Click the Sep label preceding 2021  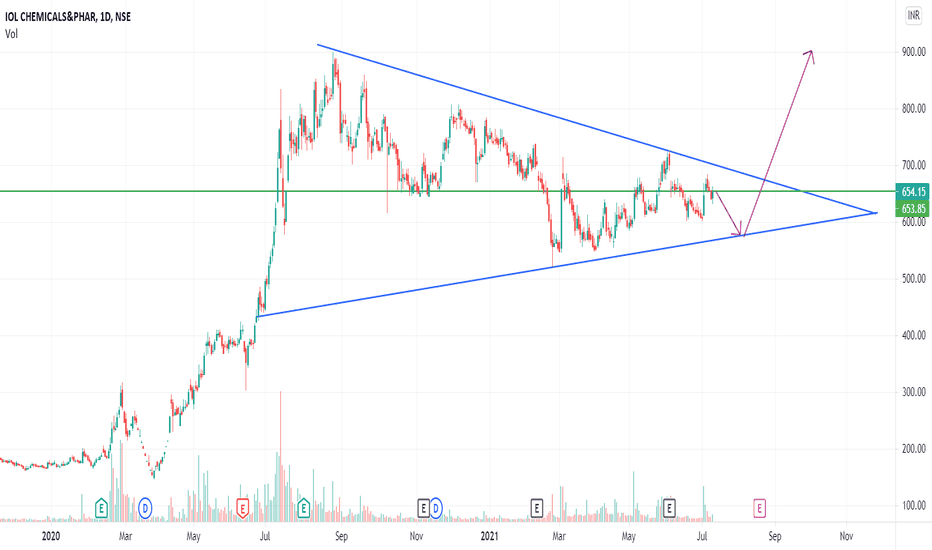pyautogui.click(x=341, y=536)
